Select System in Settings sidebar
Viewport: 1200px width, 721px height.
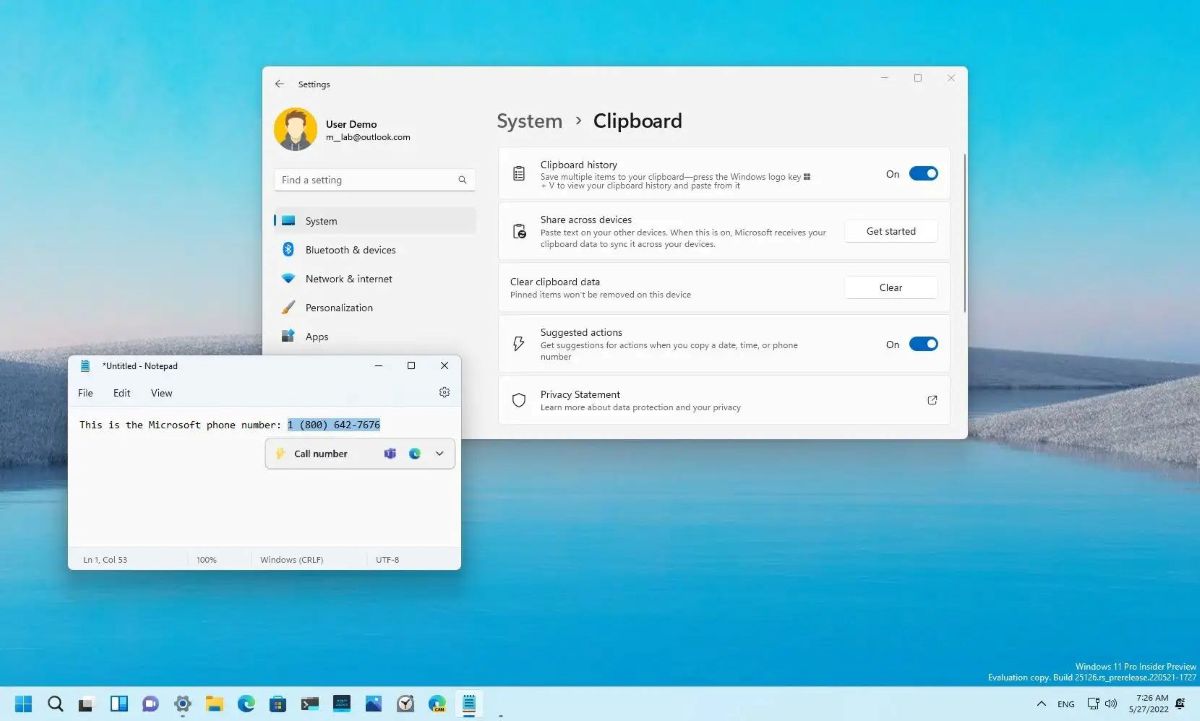tap(375, 221)
